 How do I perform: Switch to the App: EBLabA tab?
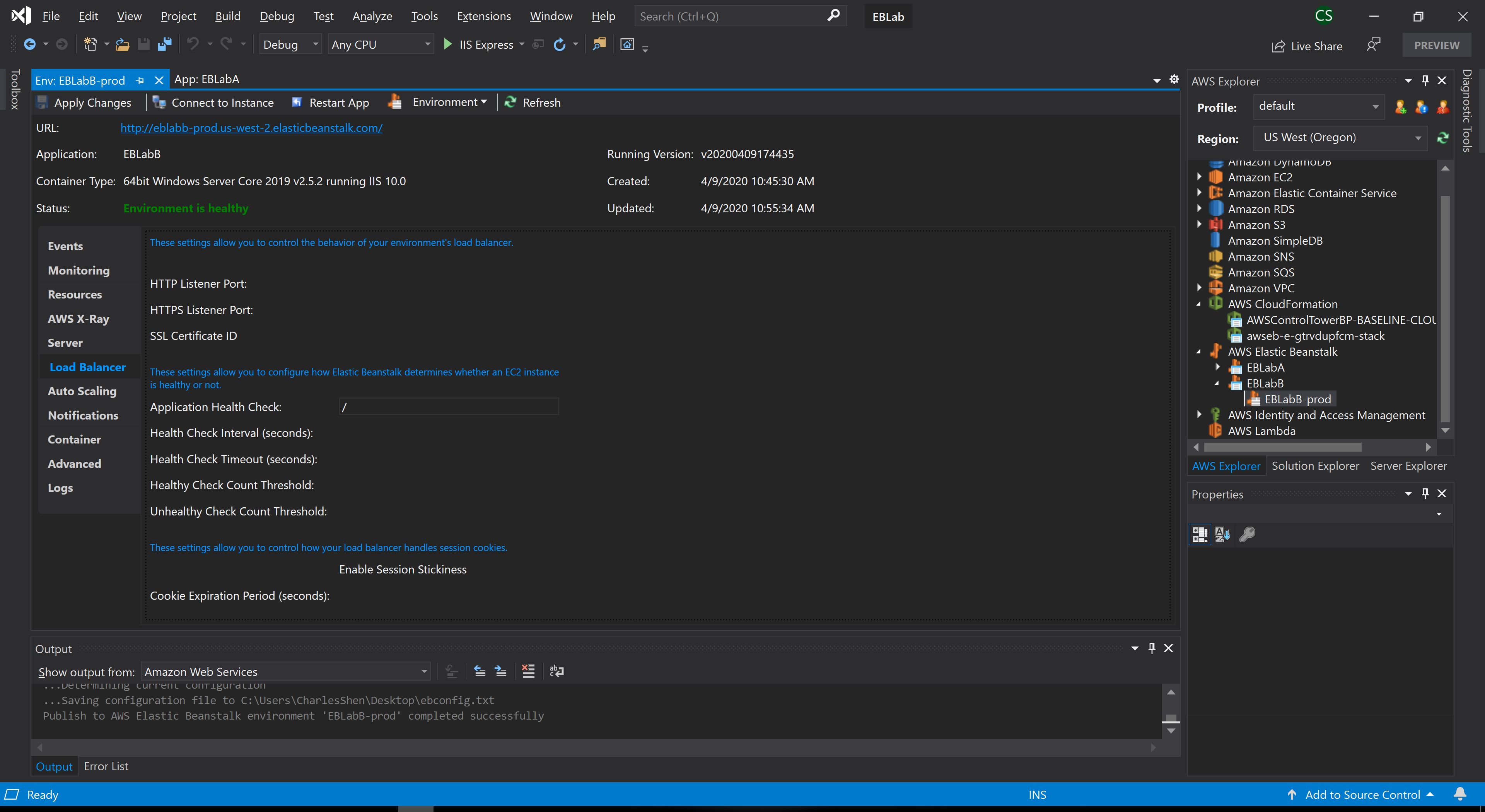207,80
